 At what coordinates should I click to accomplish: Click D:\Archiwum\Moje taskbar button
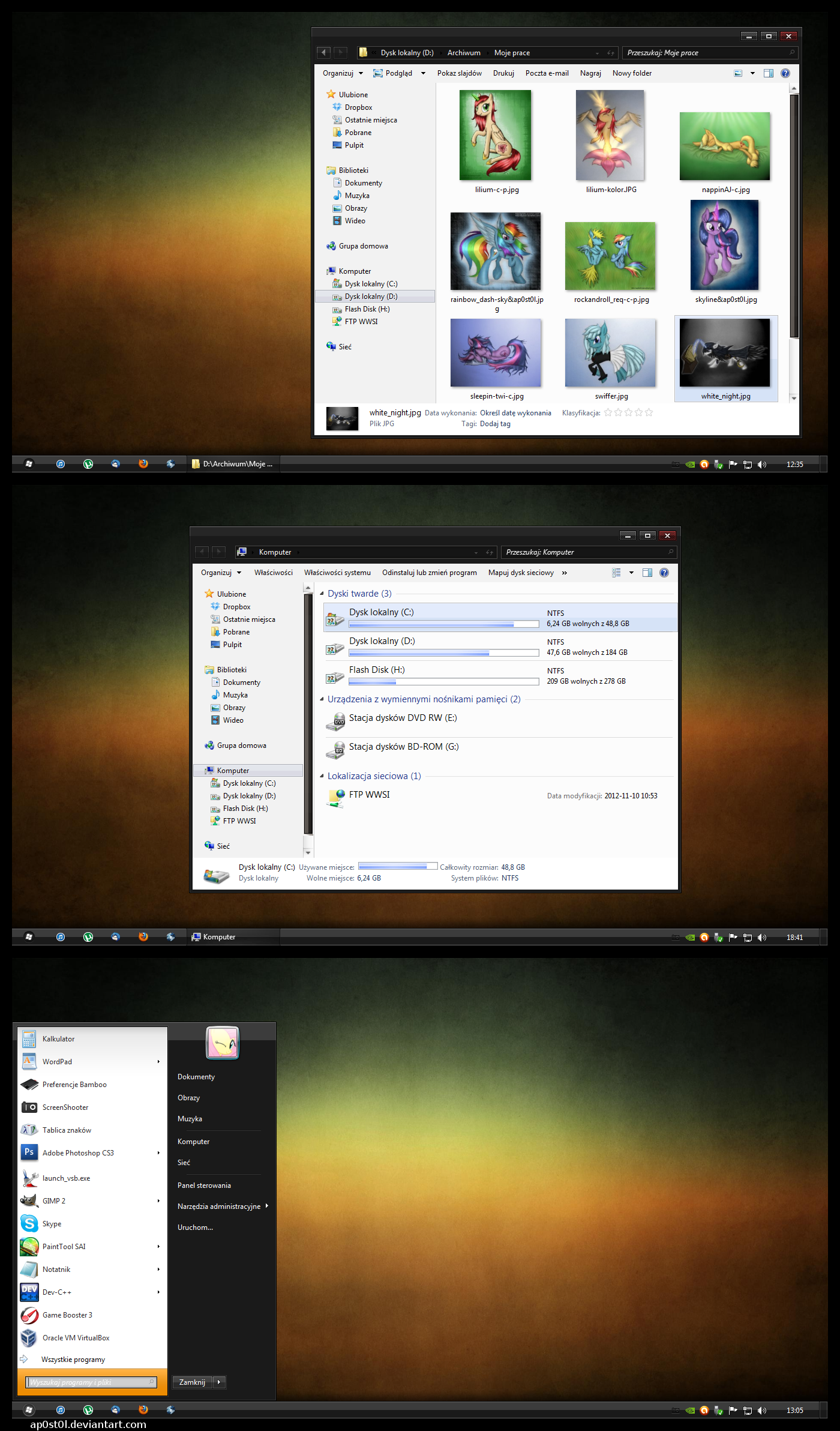(x=233, y=464)
